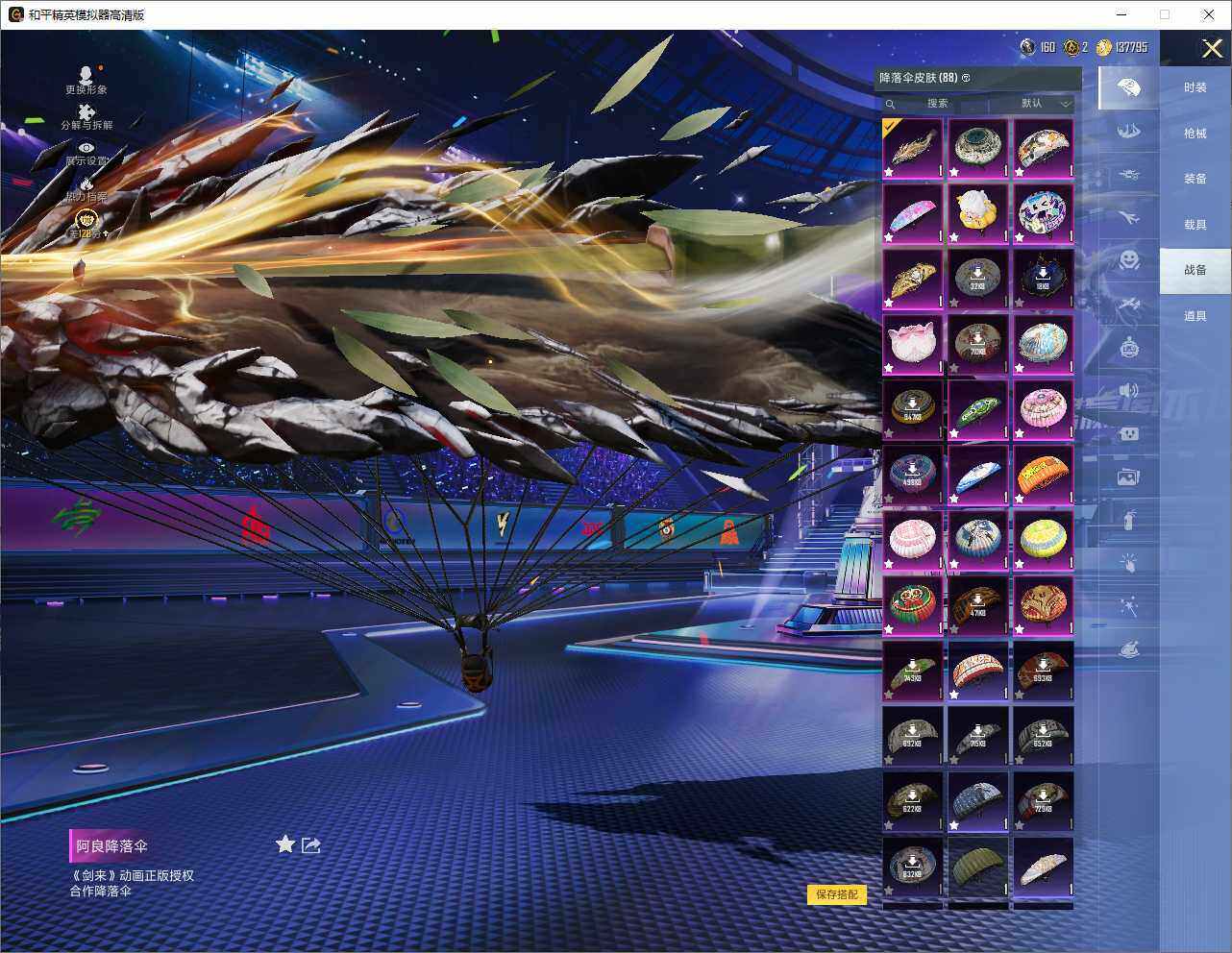
Task: Select the yellow-green round parachute thumbnail
Action: [1043, 541]
